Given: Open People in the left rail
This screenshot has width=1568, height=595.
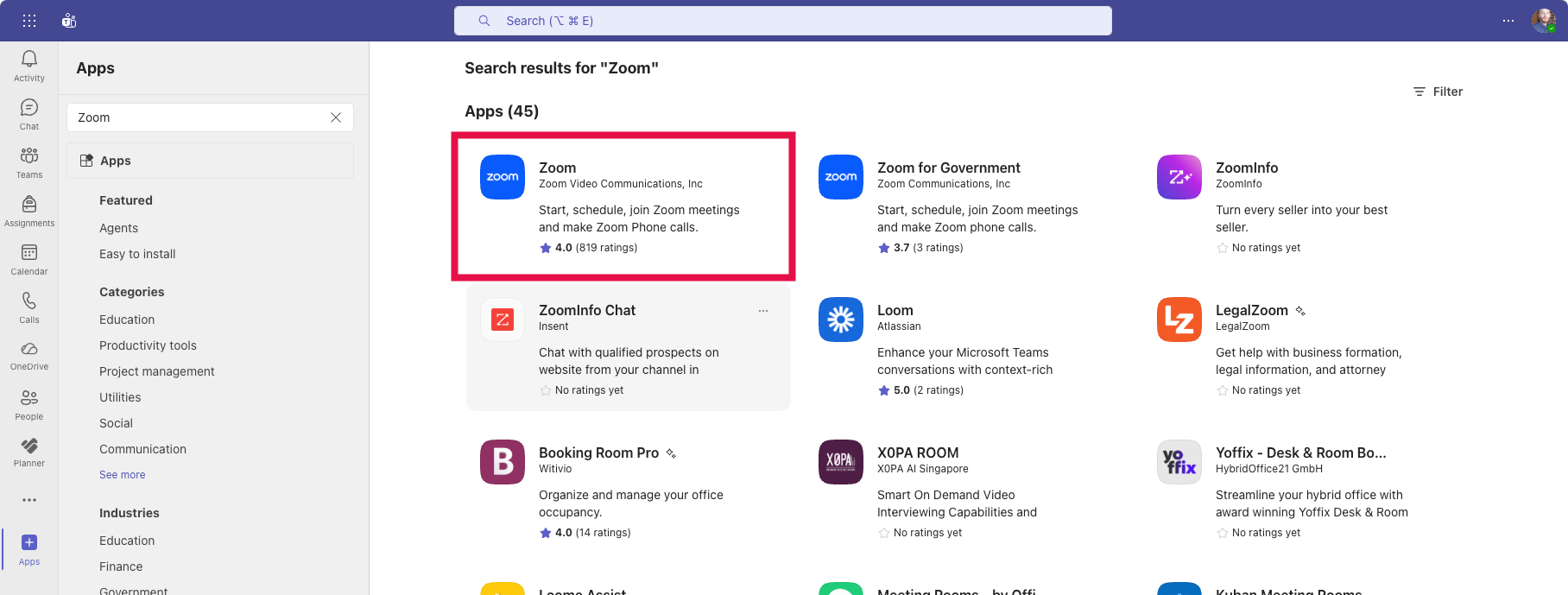Looking at the screenshot, I should coord(29,397).
